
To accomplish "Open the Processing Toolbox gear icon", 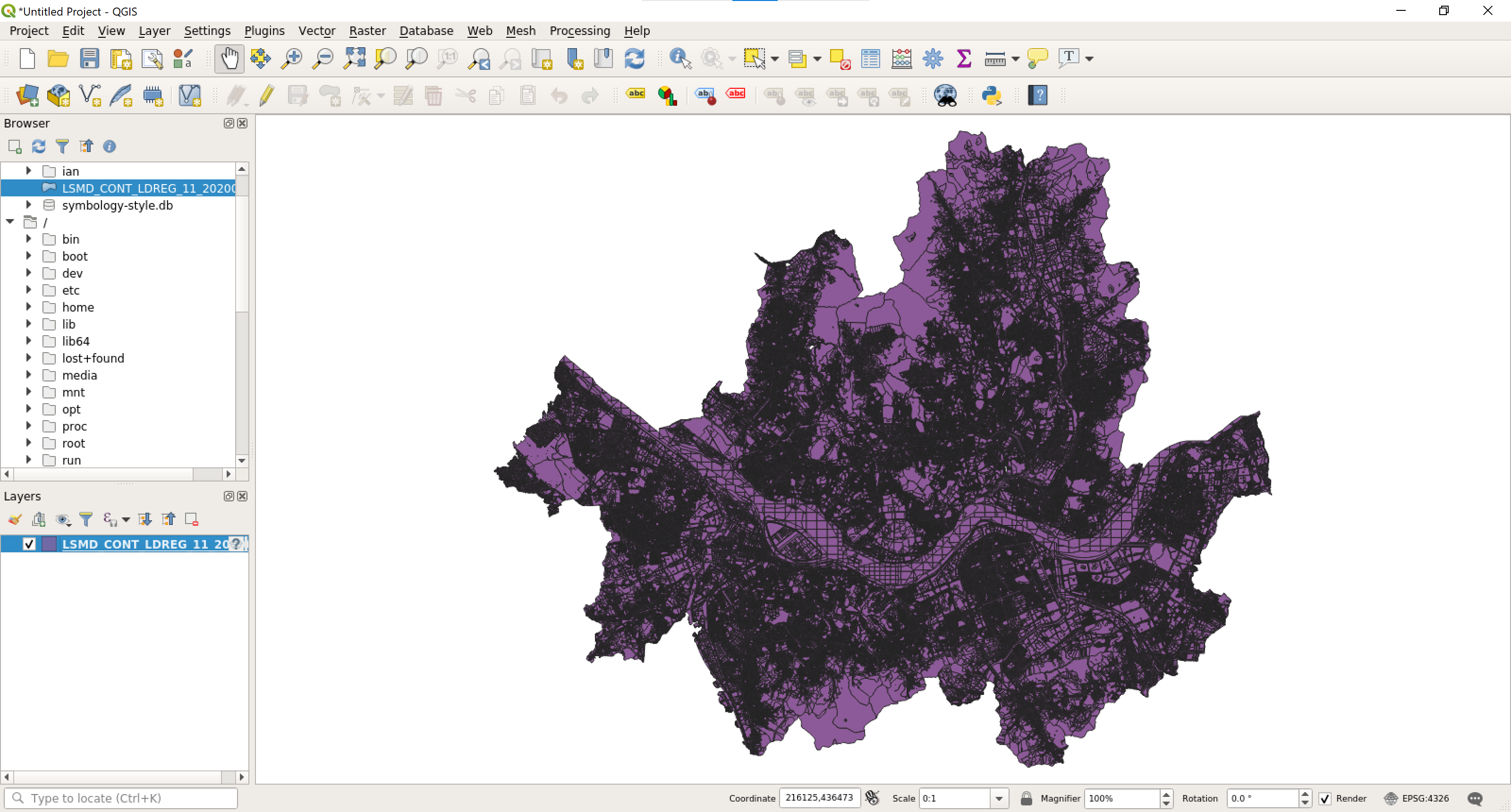I will 932,58.
